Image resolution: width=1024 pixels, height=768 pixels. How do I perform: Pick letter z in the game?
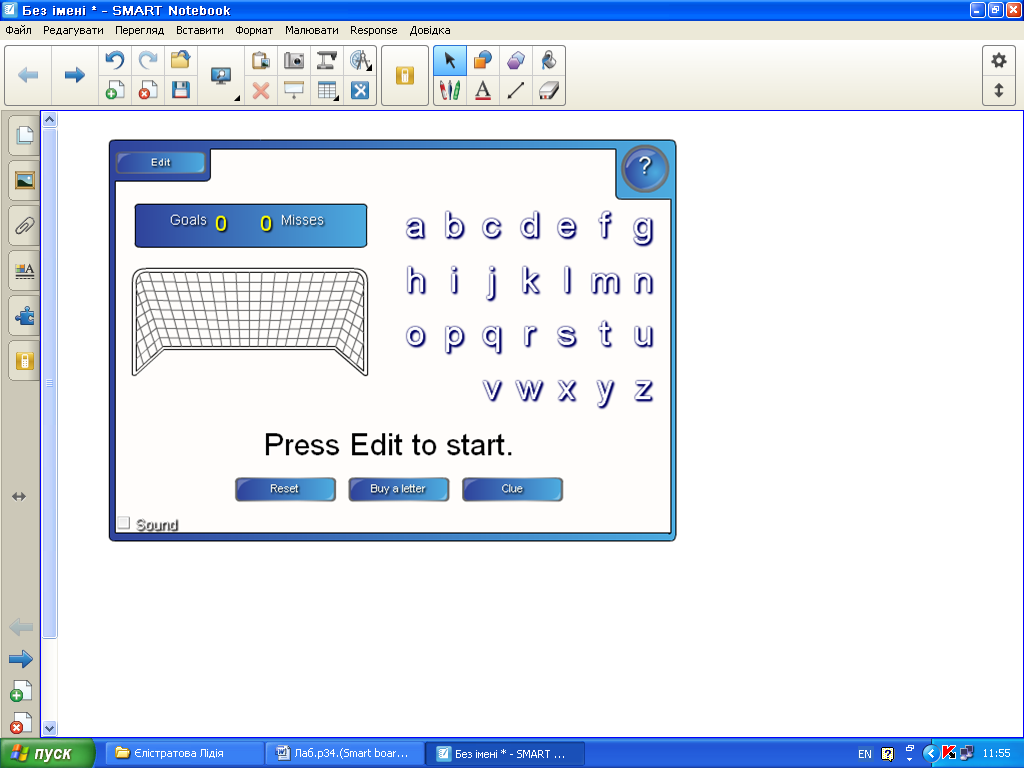pyautogui.click(x=643, y=390)
